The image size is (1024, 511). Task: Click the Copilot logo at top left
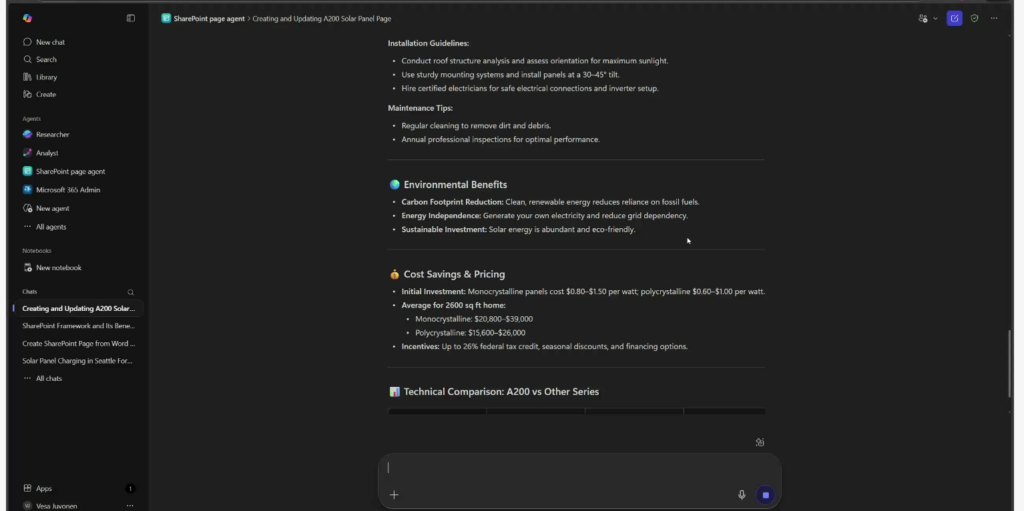(x=27, y=18)
